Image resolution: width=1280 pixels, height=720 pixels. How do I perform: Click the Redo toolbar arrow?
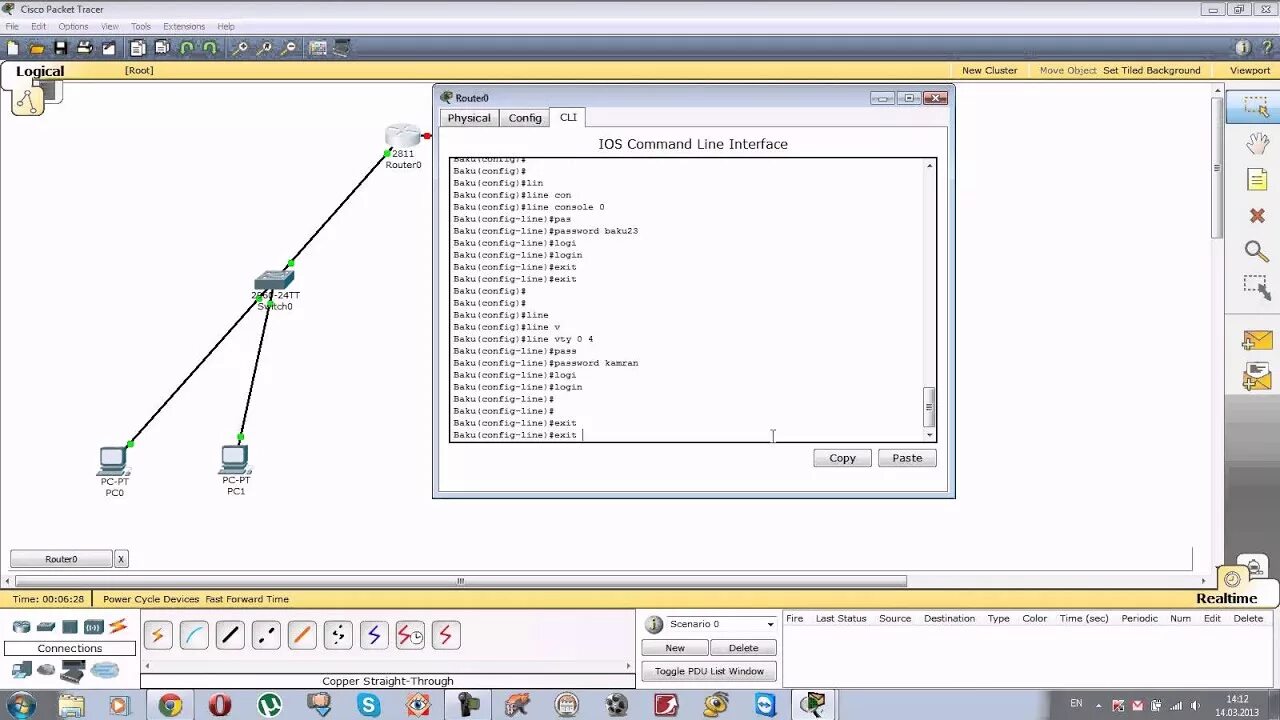[x=210, y=47]
